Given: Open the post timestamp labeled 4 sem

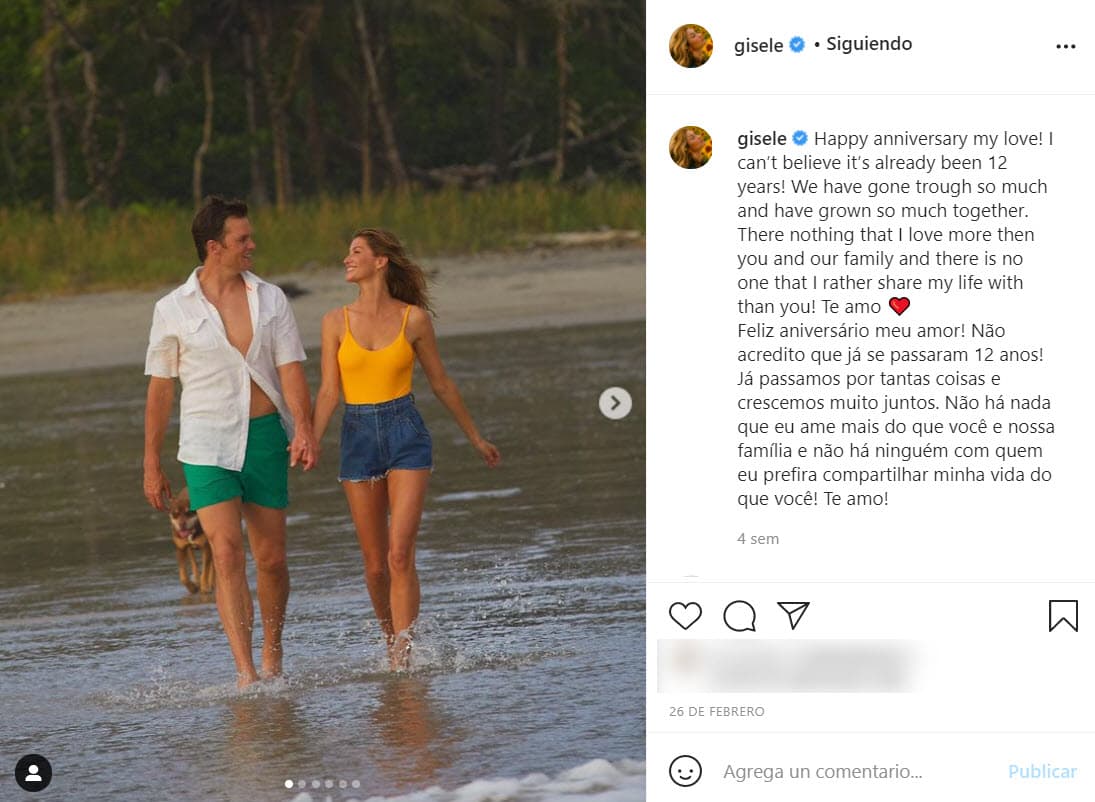Looking at the screenshot, I should click(x=757, y=538).
